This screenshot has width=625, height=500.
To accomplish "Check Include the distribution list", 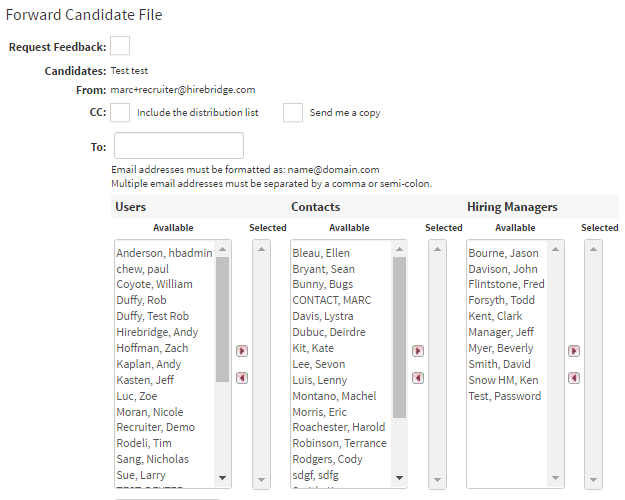I will pyautogui.click(x=120, y=113).
